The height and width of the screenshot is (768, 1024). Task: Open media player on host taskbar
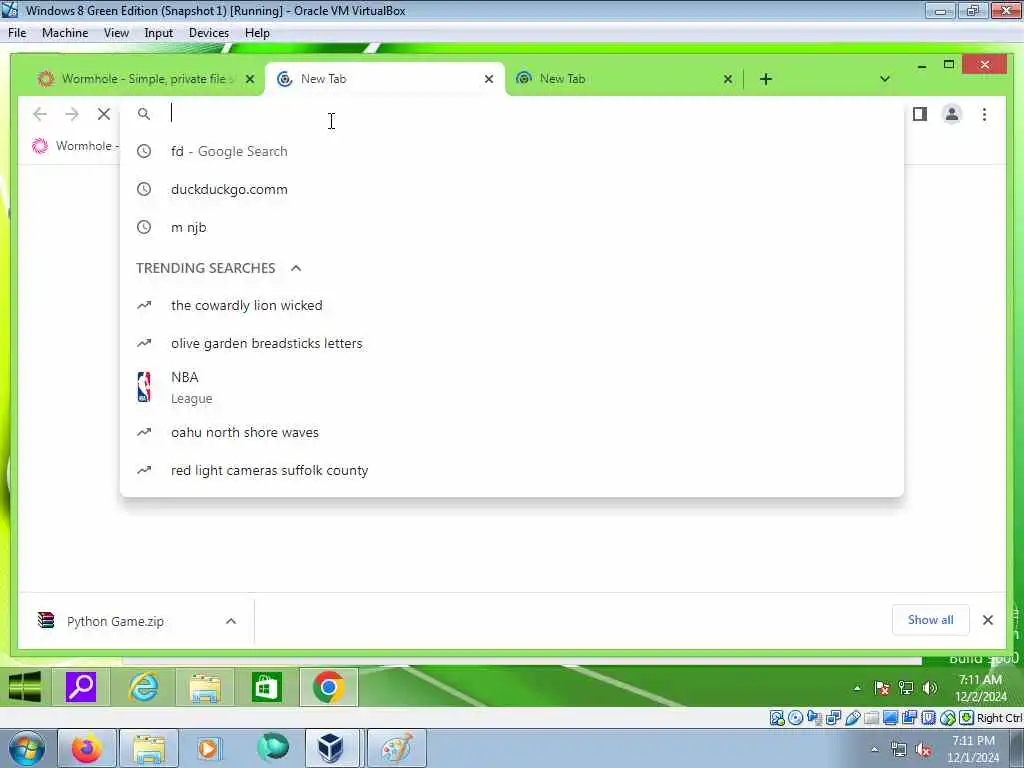click(x=208, y=748)
